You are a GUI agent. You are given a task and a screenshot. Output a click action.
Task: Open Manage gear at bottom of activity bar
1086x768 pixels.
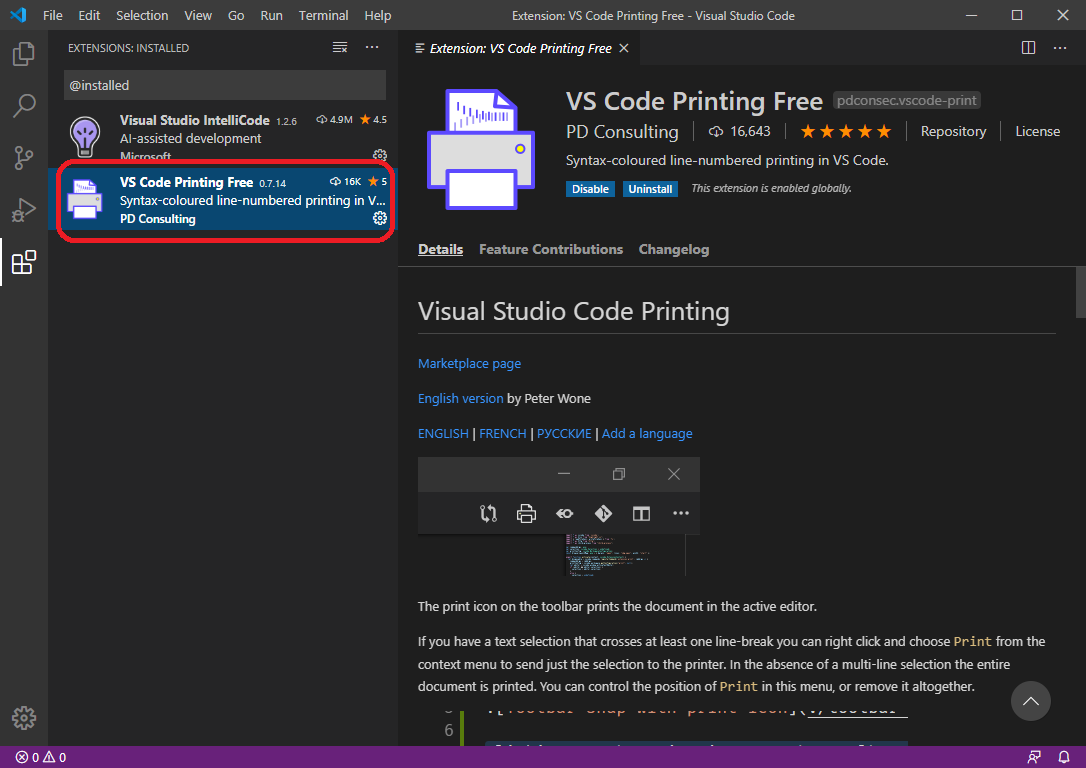click(x=24, y=717)
